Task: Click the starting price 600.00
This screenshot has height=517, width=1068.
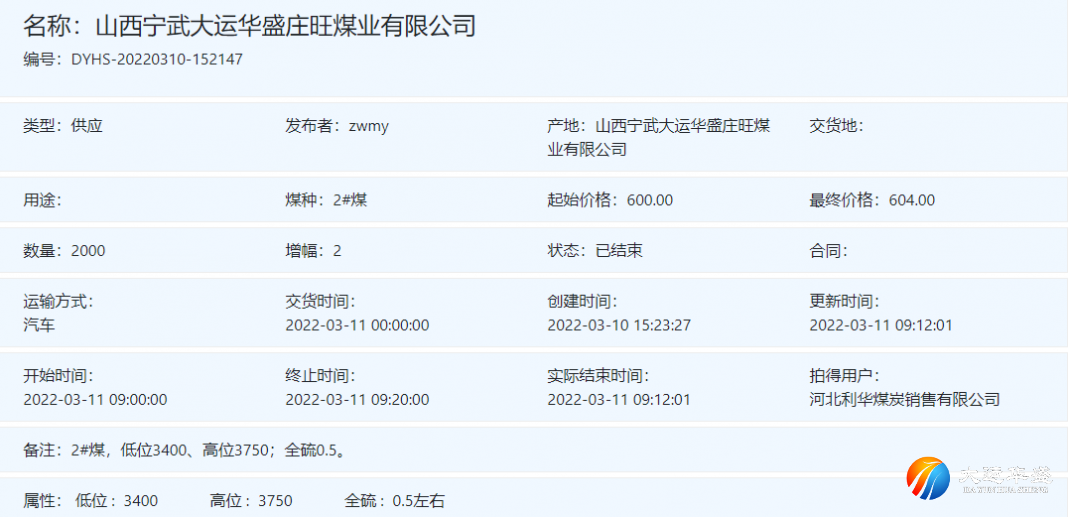Action: [x=650, y=200]
